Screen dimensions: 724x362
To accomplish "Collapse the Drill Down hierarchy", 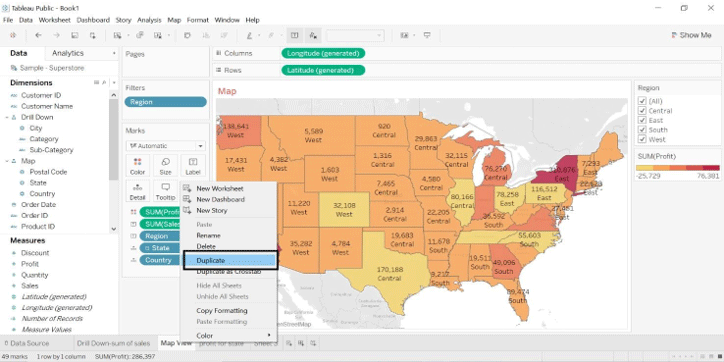I will [7, 117].
